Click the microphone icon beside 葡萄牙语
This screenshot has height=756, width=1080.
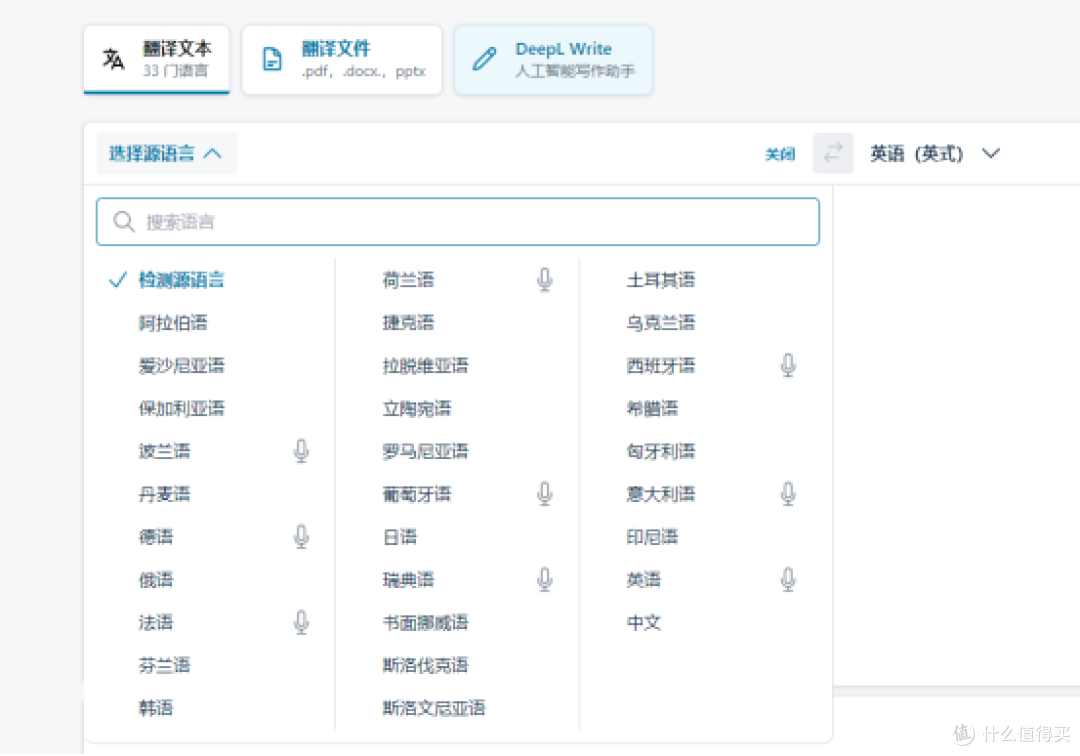click(x=544, y=494)
